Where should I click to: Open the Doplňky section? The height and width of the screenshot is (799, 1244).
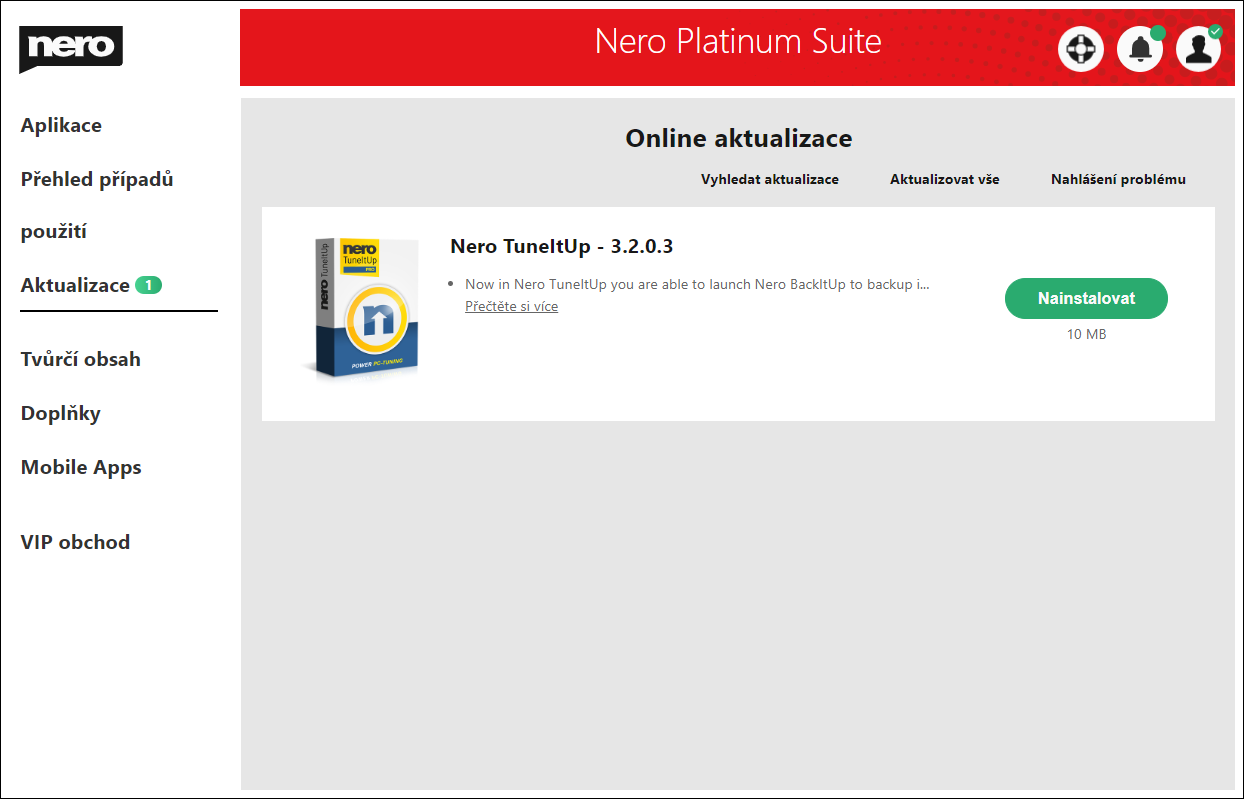[x=60, y=413]
